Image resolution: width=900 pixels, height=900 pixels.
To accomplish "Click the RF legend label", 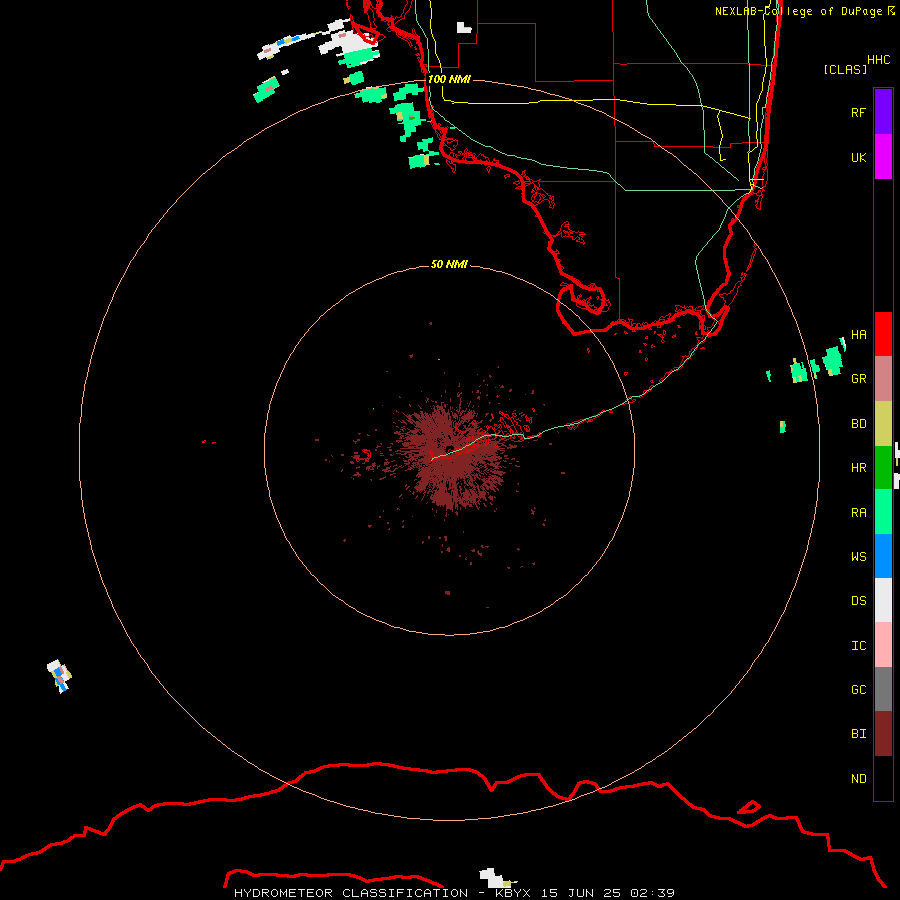I will [x=858, y=112].
